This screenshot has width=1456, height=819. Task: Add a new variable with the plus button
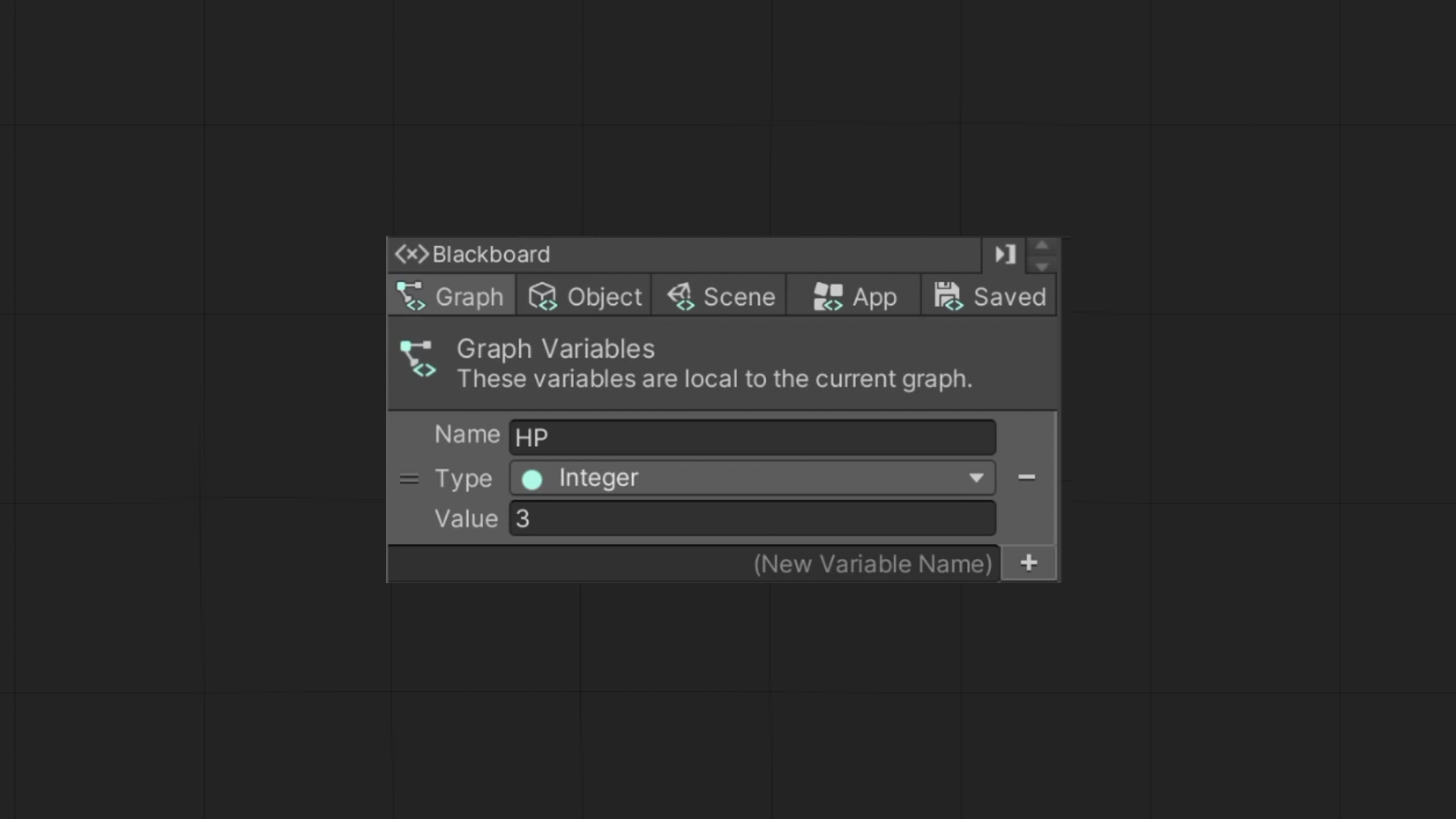point(1028,563)
